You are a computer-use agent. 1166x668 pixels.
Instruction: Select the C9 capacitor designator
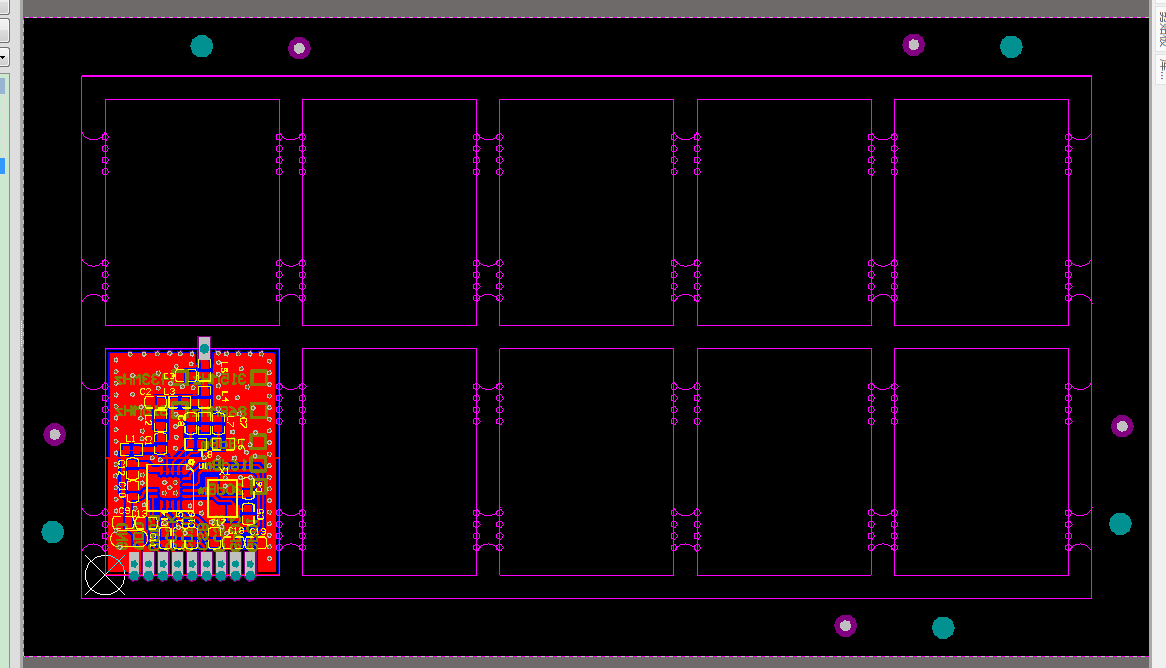click(124, 511)
